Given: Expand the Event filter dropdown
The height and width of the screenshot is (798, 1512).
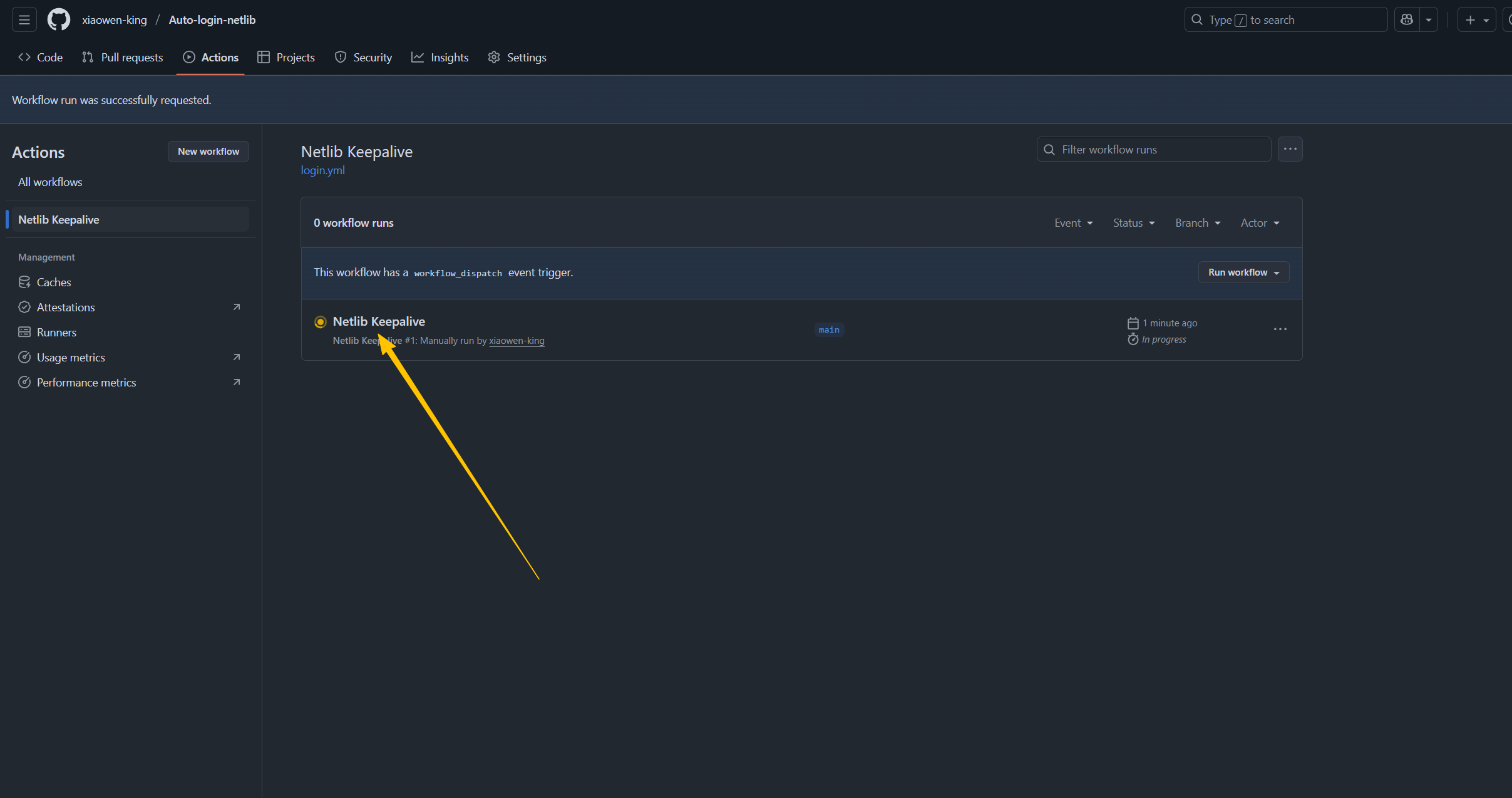Looking at the screenshot, I should (1073, 223).
